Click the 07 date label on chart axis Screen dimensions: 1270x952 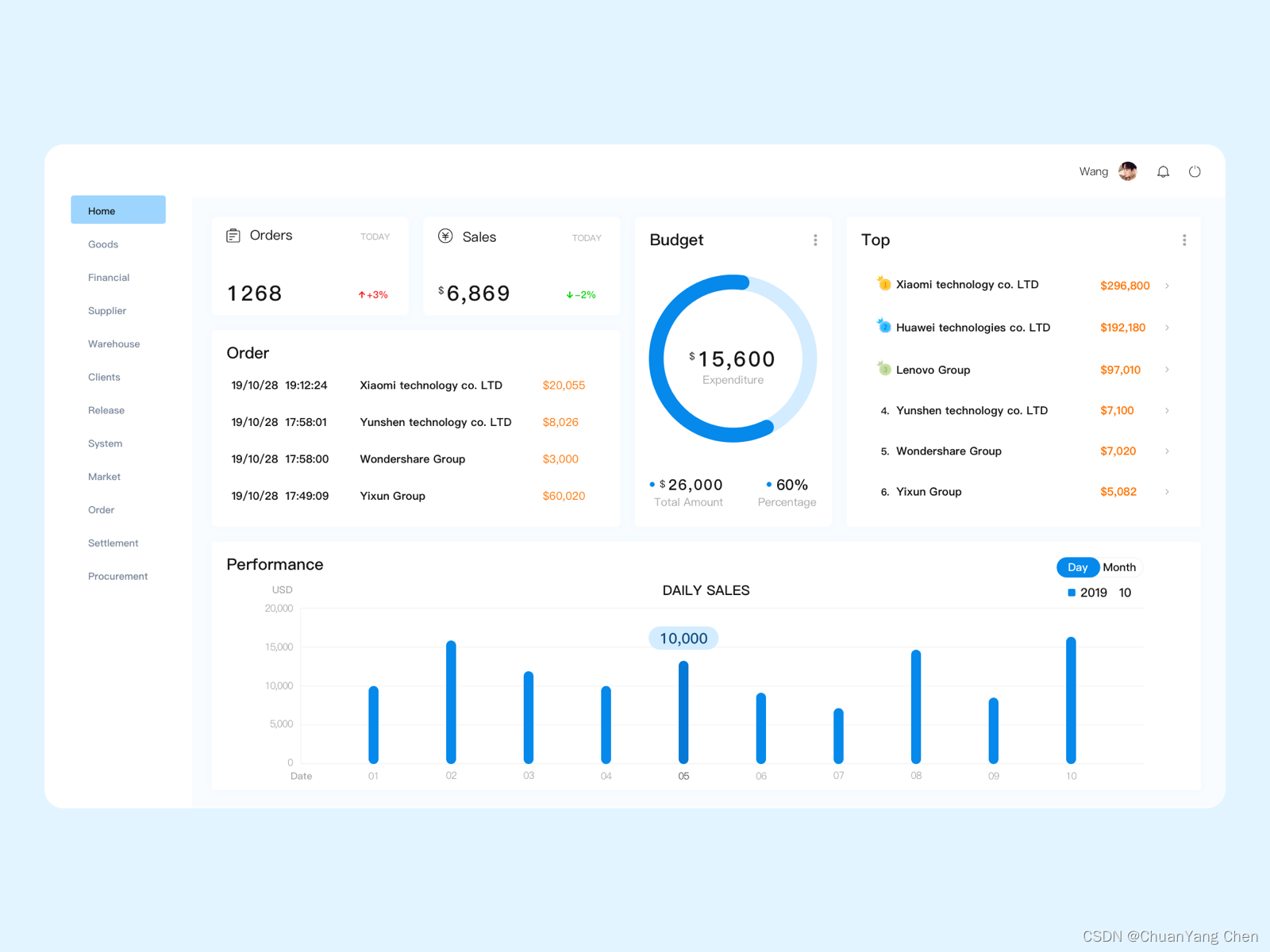(839, 776)
